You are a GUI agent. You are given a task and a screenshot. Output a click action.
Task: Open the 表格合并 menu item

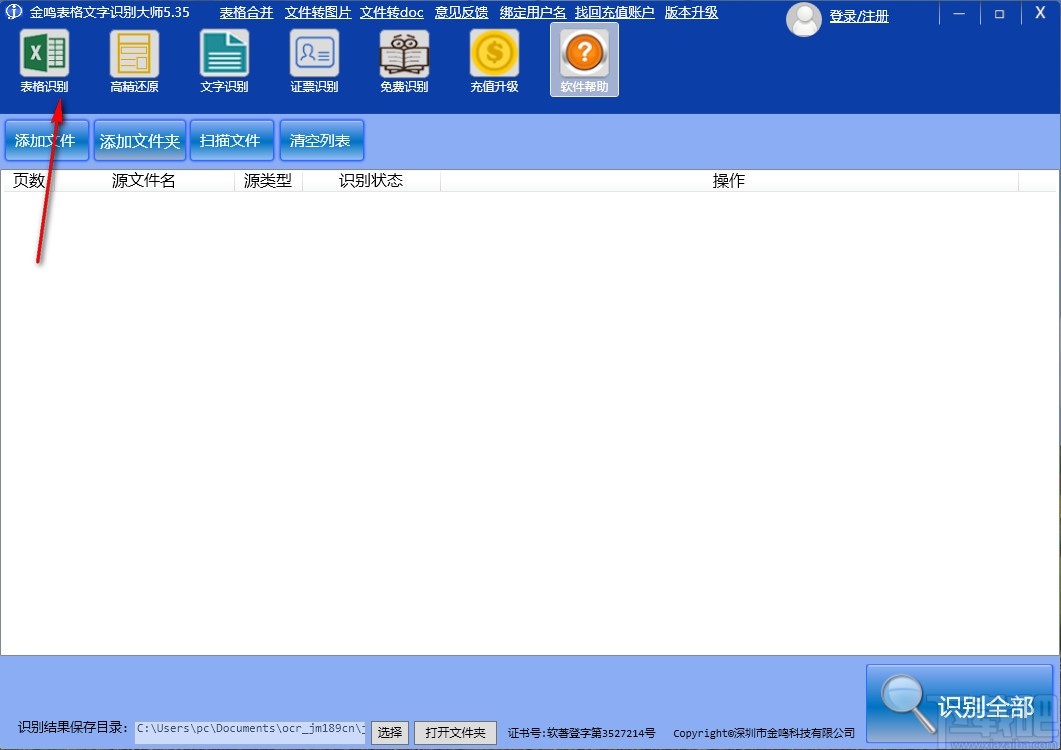(246, 12)
